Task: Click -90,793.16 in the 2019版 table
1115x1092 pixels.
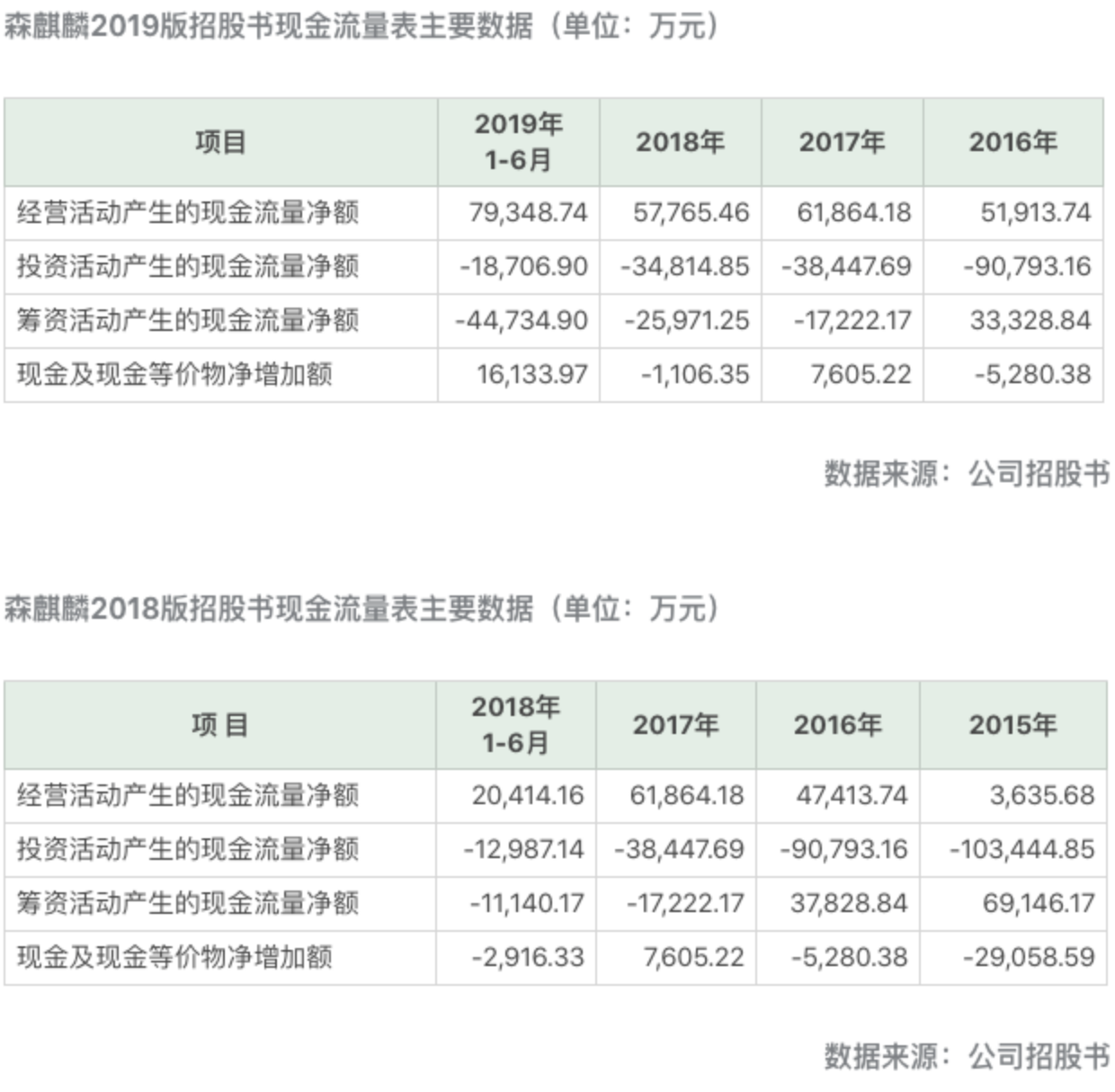Action: [1027, 266]
